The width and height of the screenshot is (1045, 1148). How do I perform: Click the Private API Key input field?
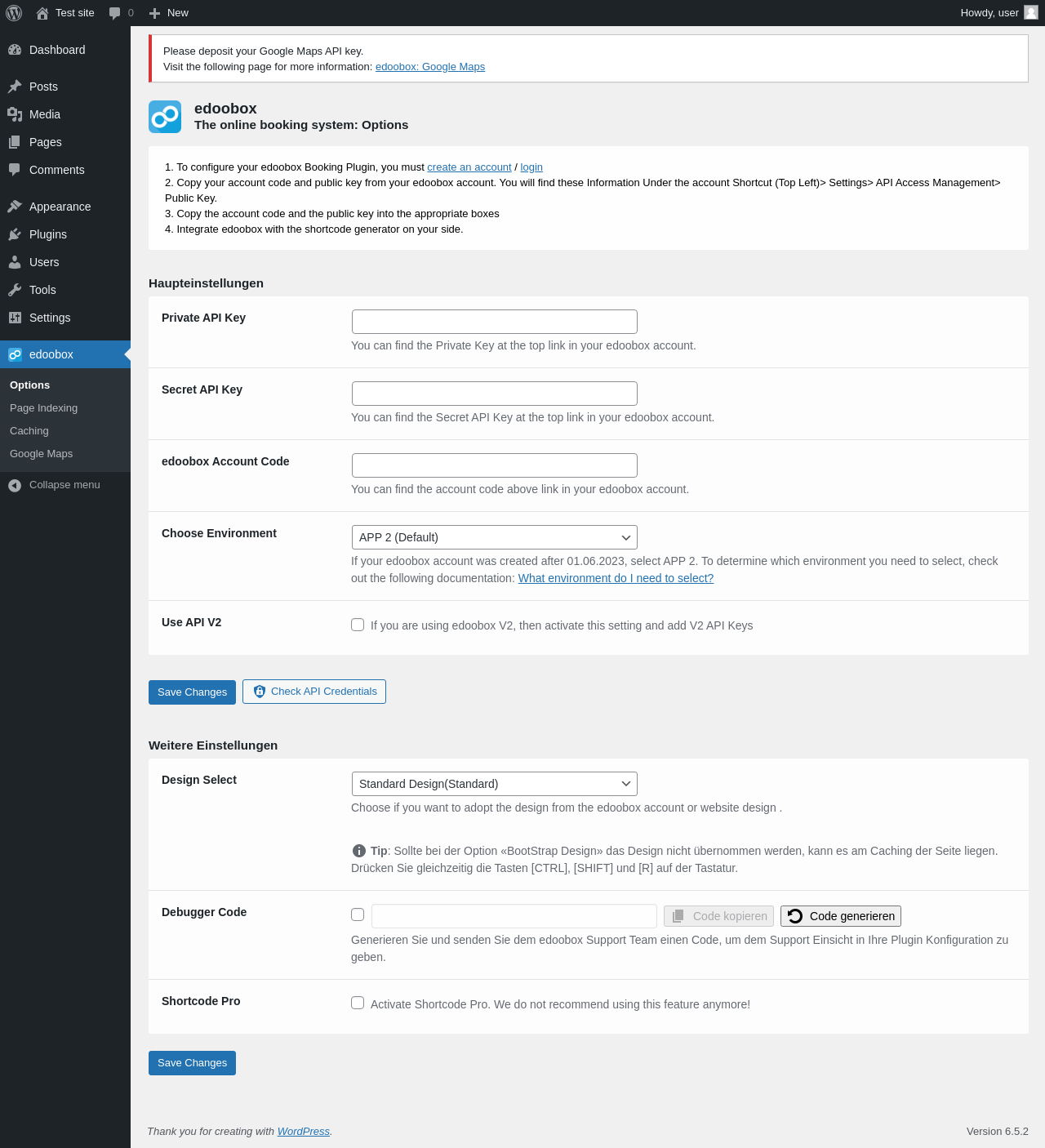point(494,322)
